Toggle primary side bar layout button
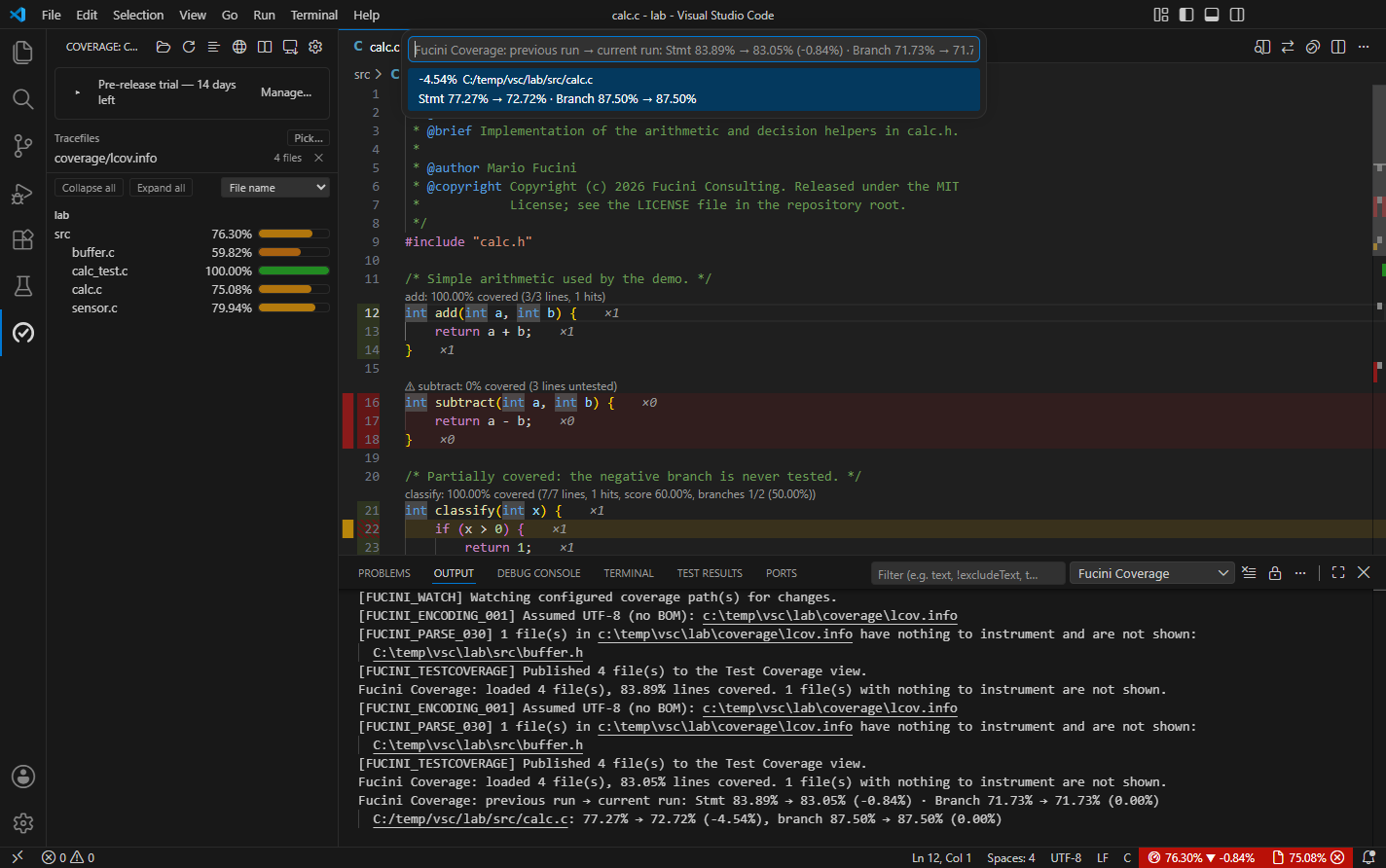 click(x=1186, y=15)
